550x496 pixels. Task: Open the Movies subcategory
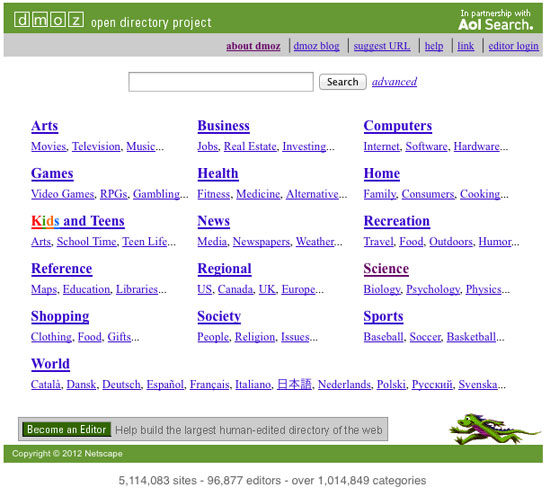point(48,146)
